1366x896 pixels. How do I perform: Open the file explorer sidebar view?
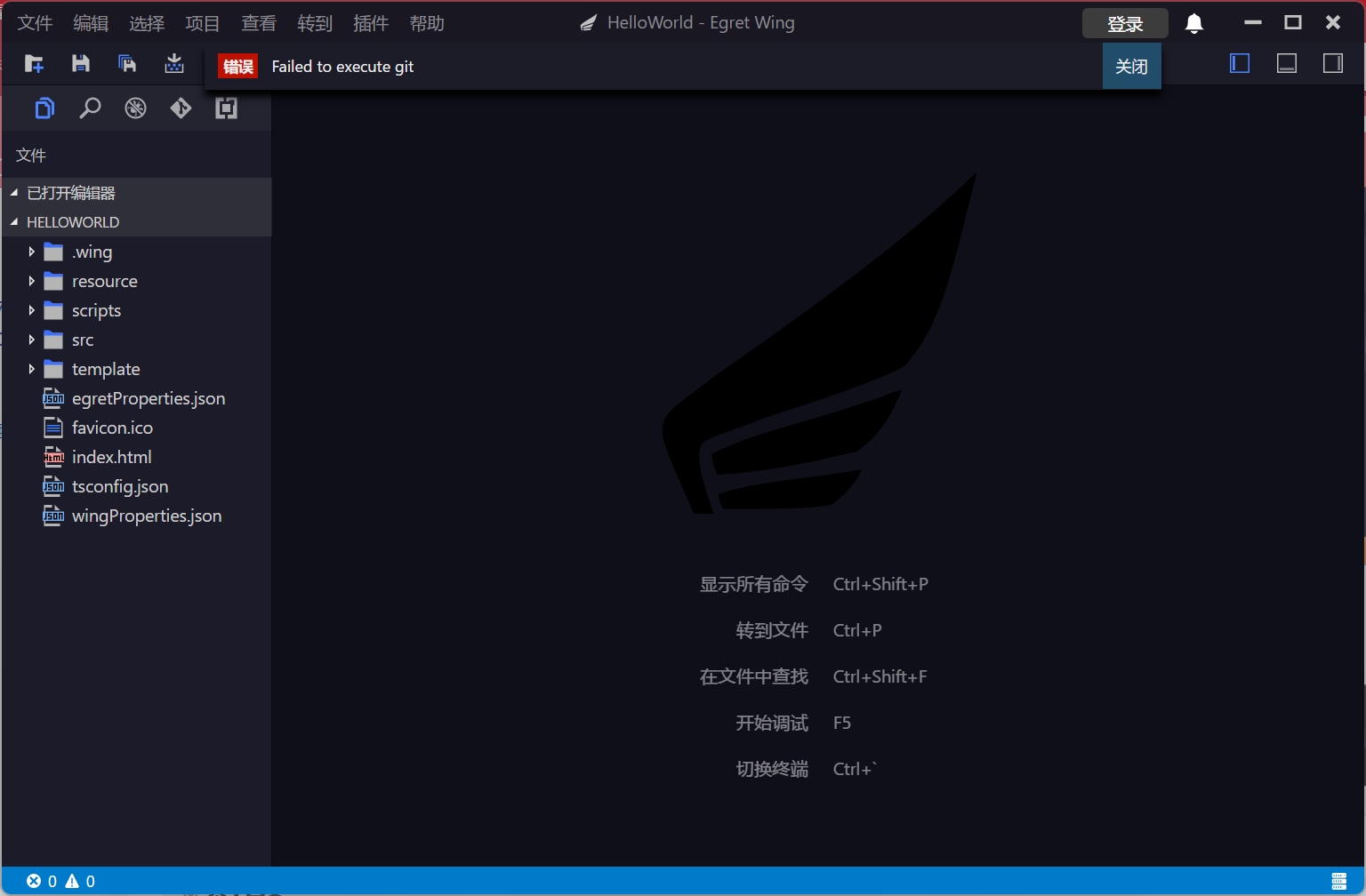[44, 108]
